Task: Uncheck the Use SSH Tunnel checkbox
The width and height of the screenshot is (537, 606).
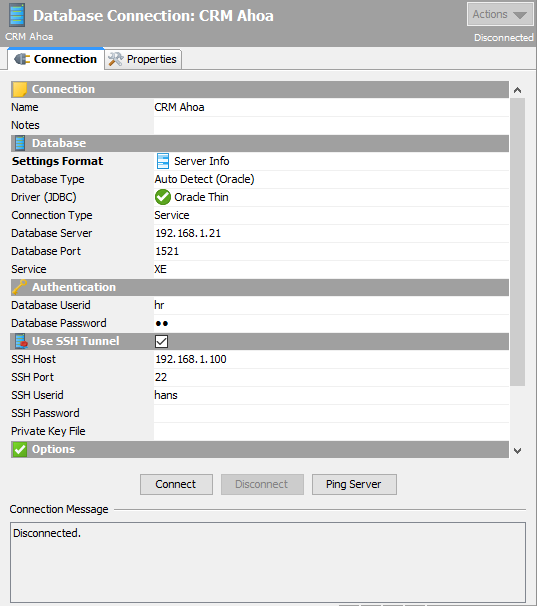Action: pyautogui.click(x=161, y=341)
